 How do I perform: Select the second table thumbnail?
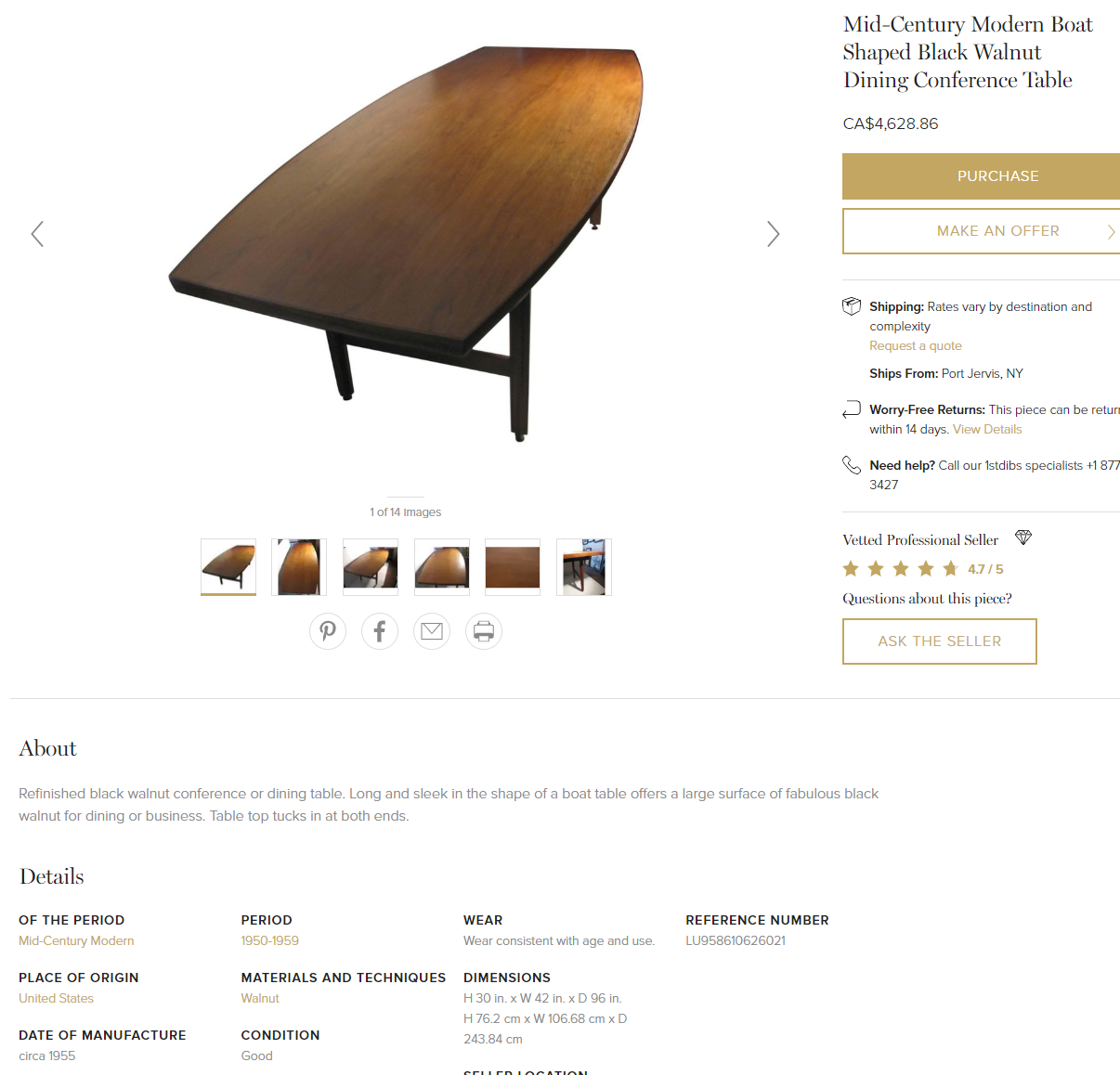point(299,567)
